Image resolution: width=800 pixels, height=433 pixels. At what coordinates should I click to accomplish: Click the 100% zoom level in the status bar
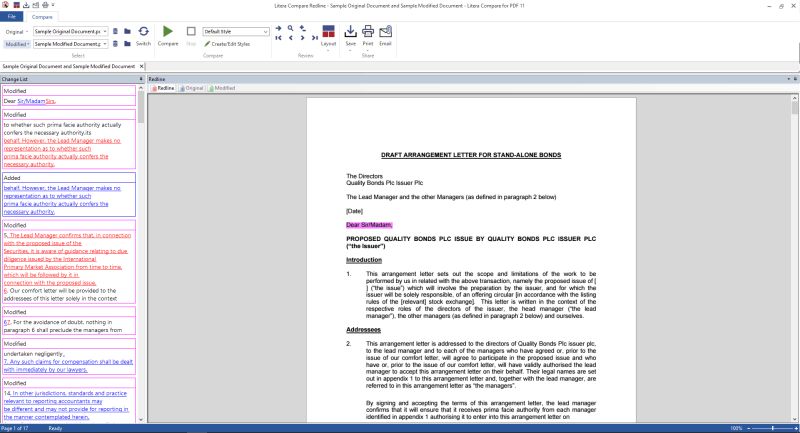[x=736, y=428]
